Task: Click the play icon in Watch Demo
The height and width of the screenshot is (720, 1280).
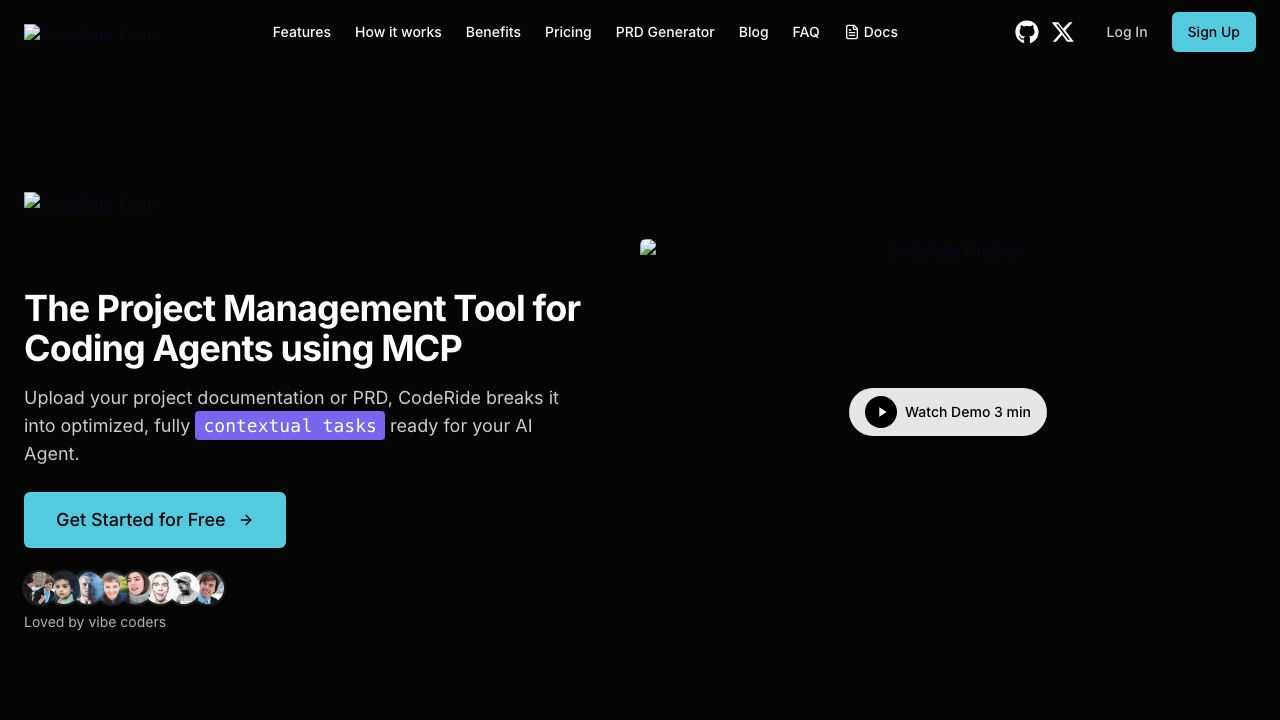Action: [881, 412]
